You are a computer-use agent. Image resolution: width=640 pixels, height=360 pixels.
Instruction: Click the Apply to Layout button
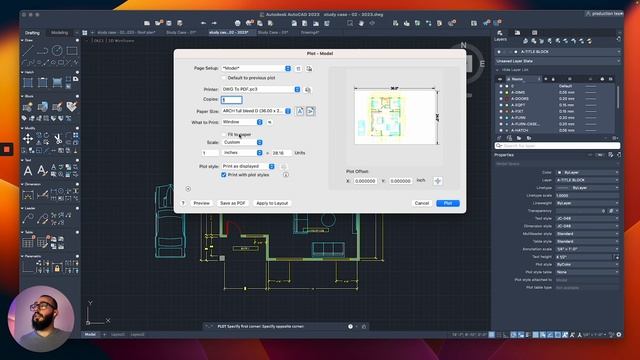point(272,203)
